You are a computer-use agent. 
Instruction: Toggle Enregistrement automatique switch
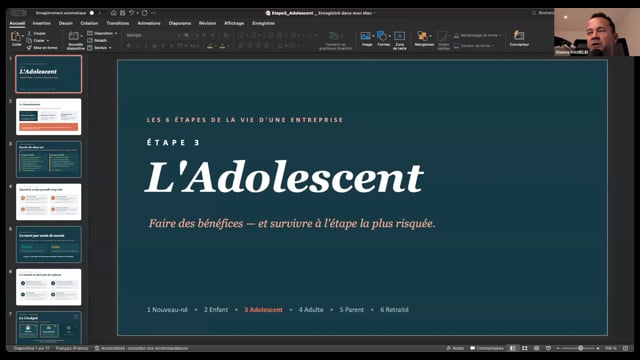(x=93, y=13)
